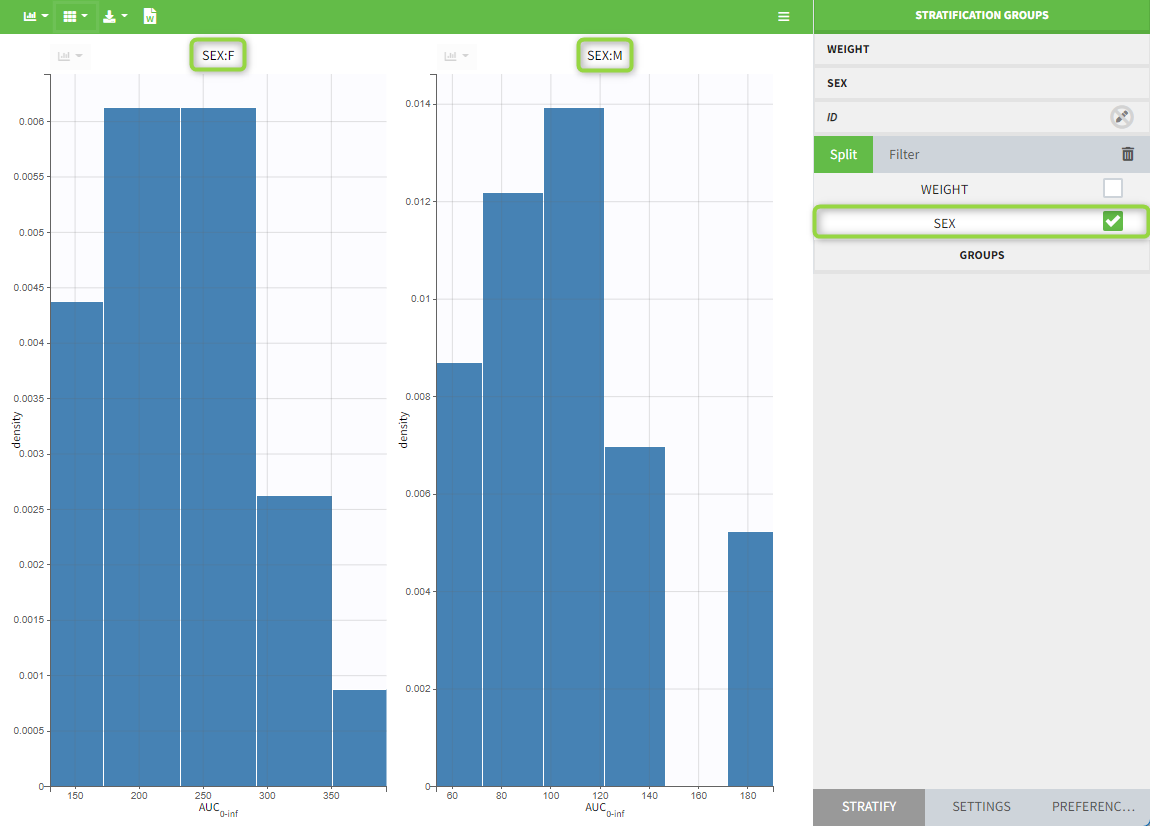Uncheck the SEX split checkbox

tap(1112, 221)
